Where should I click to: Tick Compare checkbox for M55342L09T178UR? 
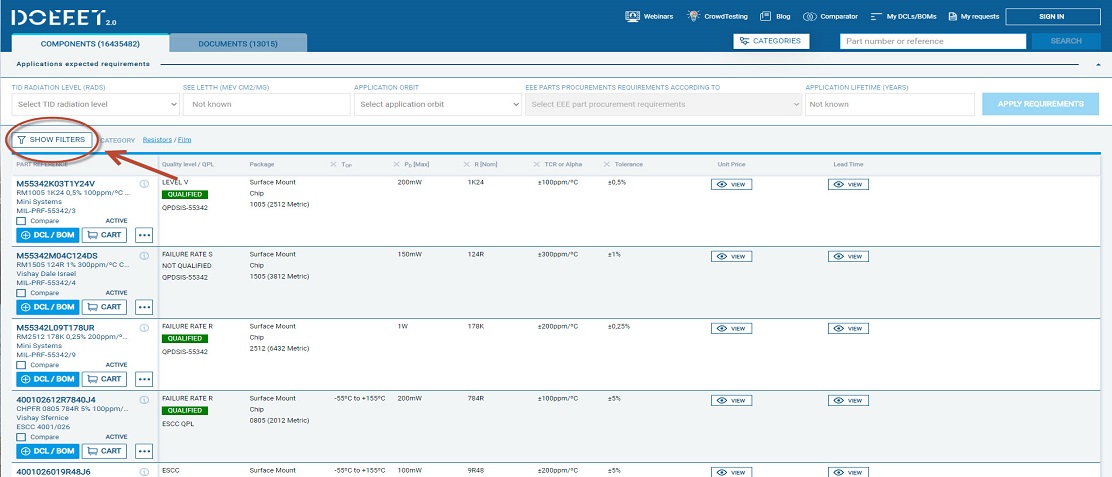tap(21, 365)
